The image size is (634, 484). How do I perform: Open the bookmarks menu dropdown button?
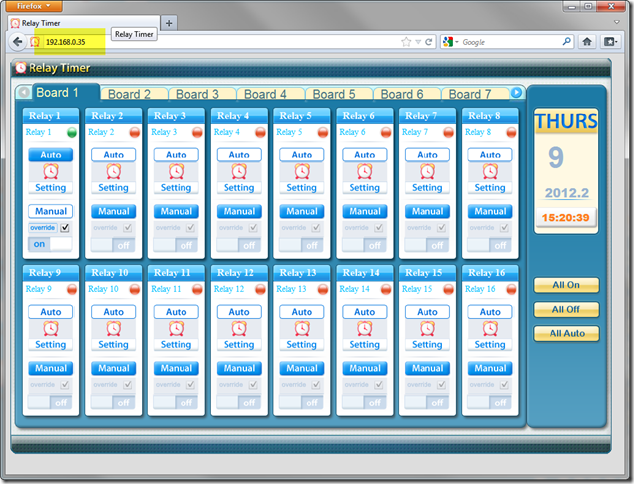[x=611, y=42]
